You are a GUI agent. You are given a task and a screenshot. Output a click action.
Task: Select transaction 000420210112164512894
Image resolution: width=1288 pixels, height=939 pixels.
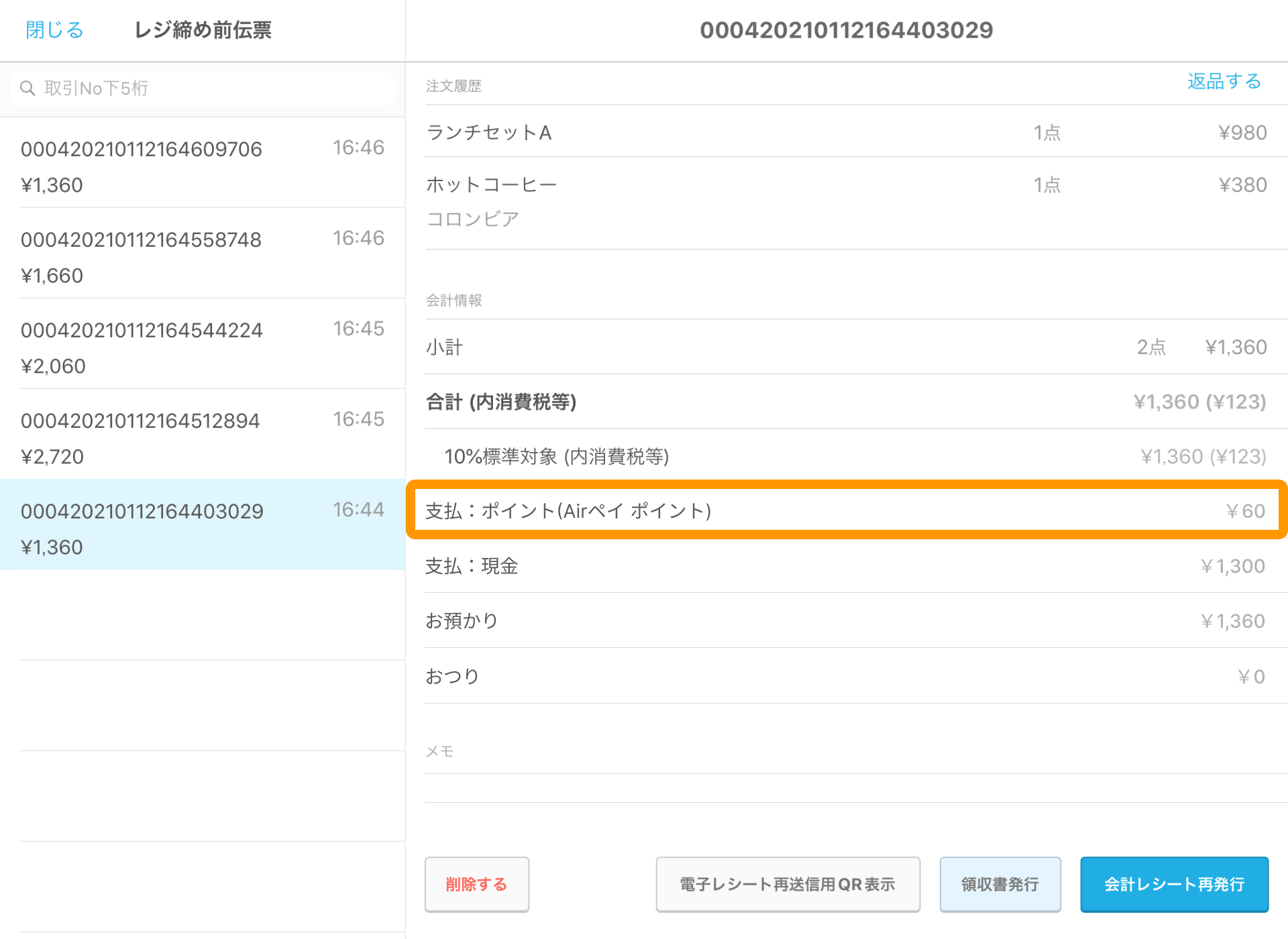202,435
